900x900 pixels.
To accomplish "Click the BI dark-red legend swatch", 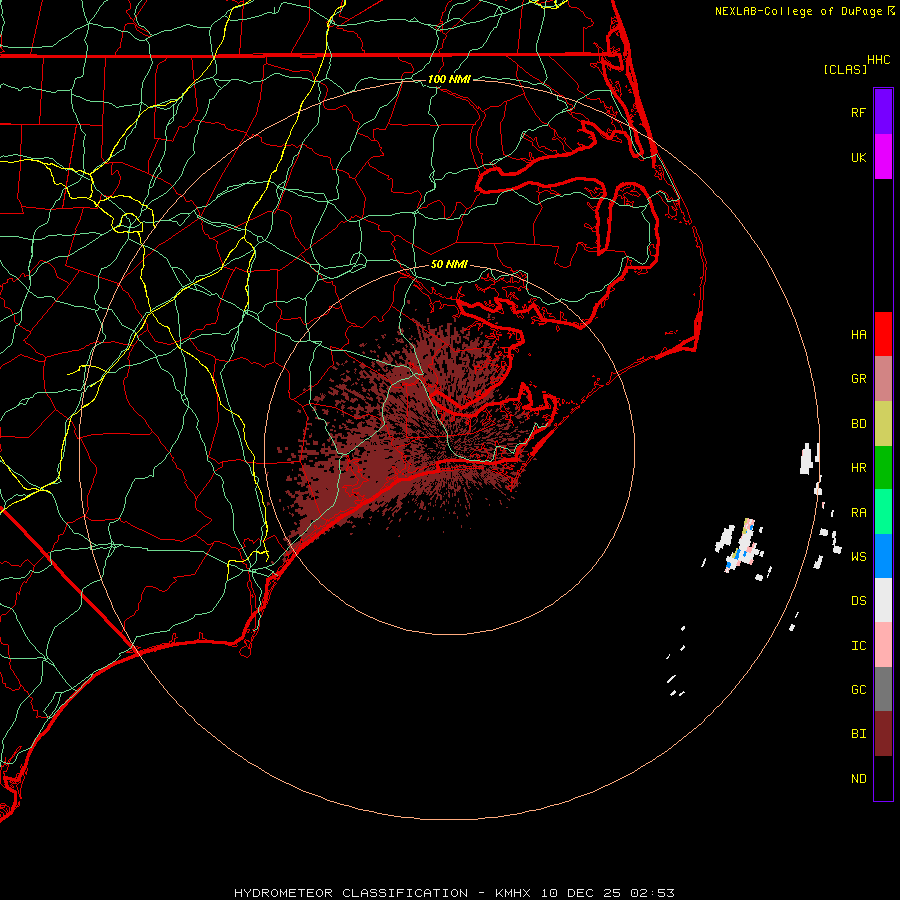I will pos(883,734).
